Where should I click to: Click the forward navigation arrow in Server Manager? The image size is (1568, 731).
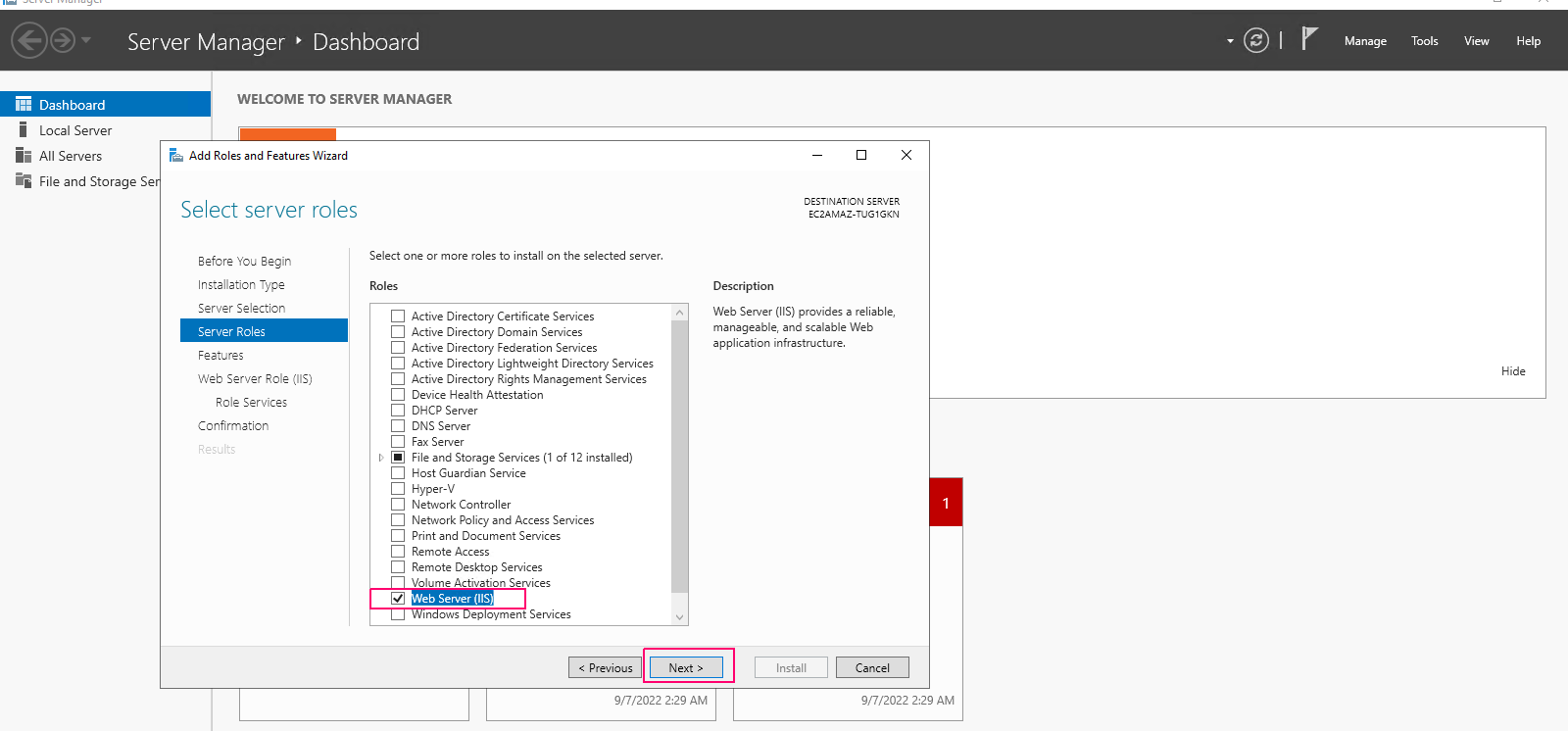pyautogui.click(x=63, y=40)
